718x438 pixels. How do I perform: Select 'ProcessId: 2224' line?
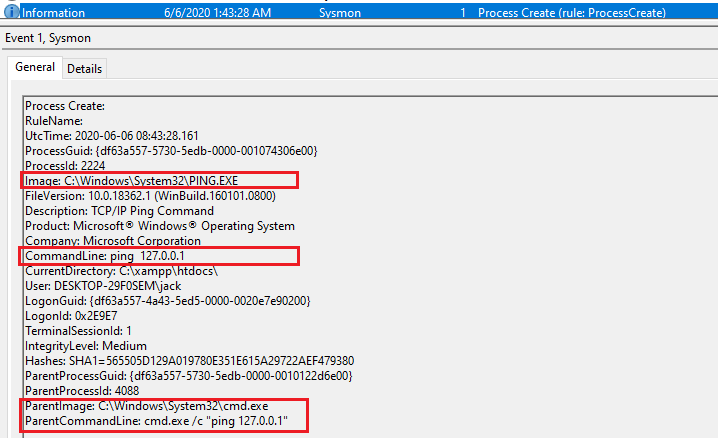coord(65,166)
